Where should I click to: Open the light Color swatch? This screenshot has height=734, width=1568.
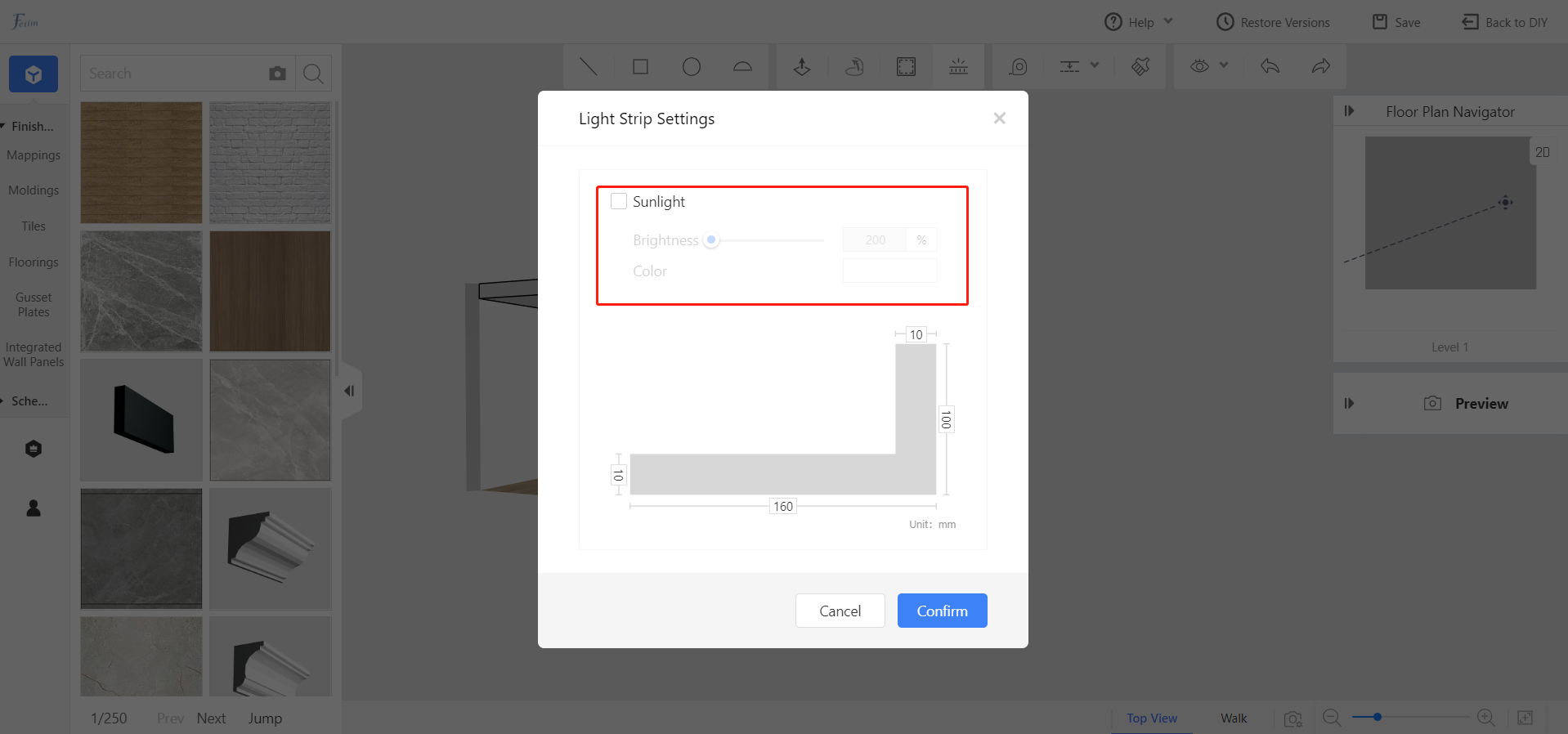coord(890,271)
